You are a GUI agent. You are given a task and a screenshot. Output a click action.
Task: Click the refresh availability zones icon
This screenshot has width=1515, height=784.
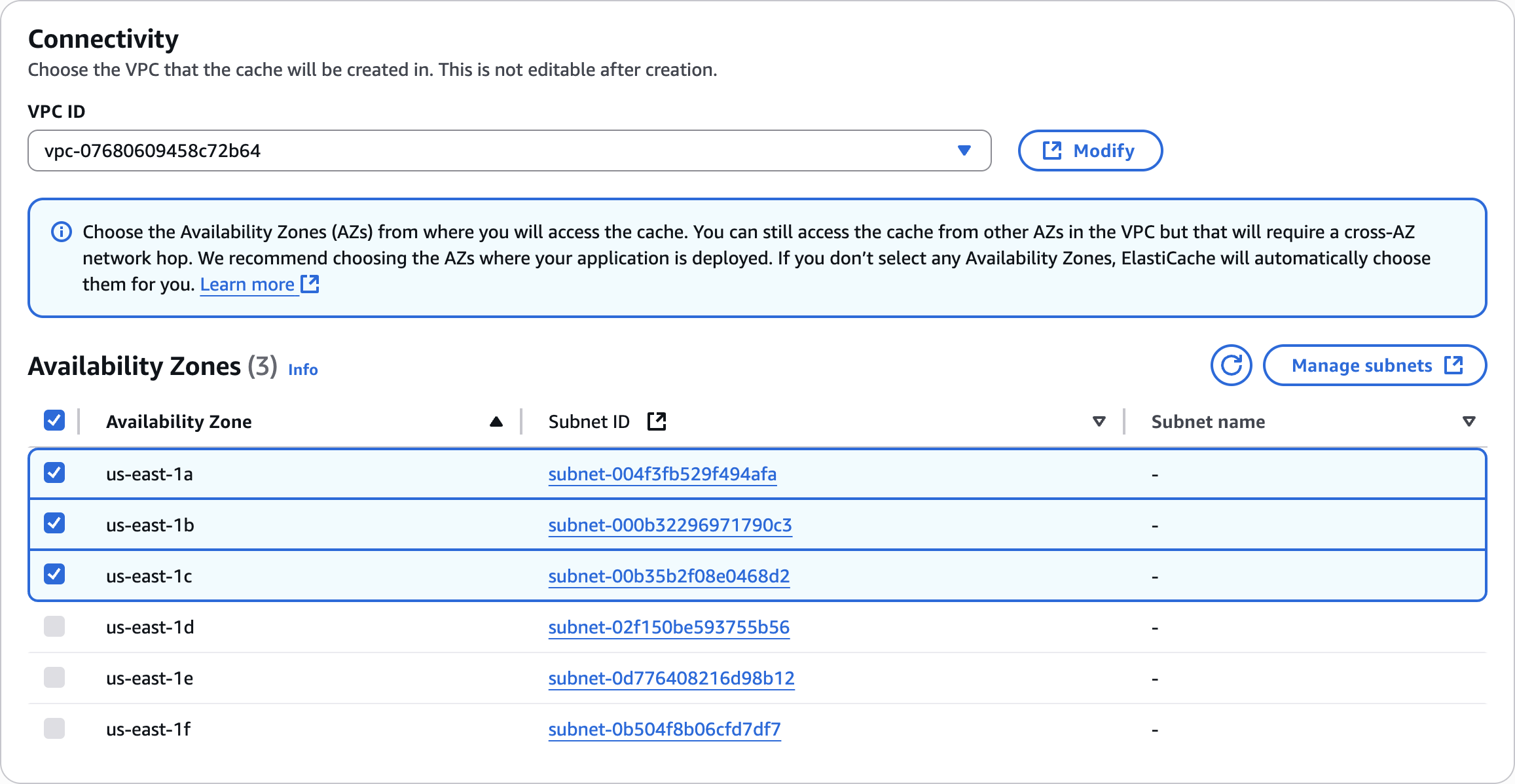pyautogui.click(x=1231, y=365)
